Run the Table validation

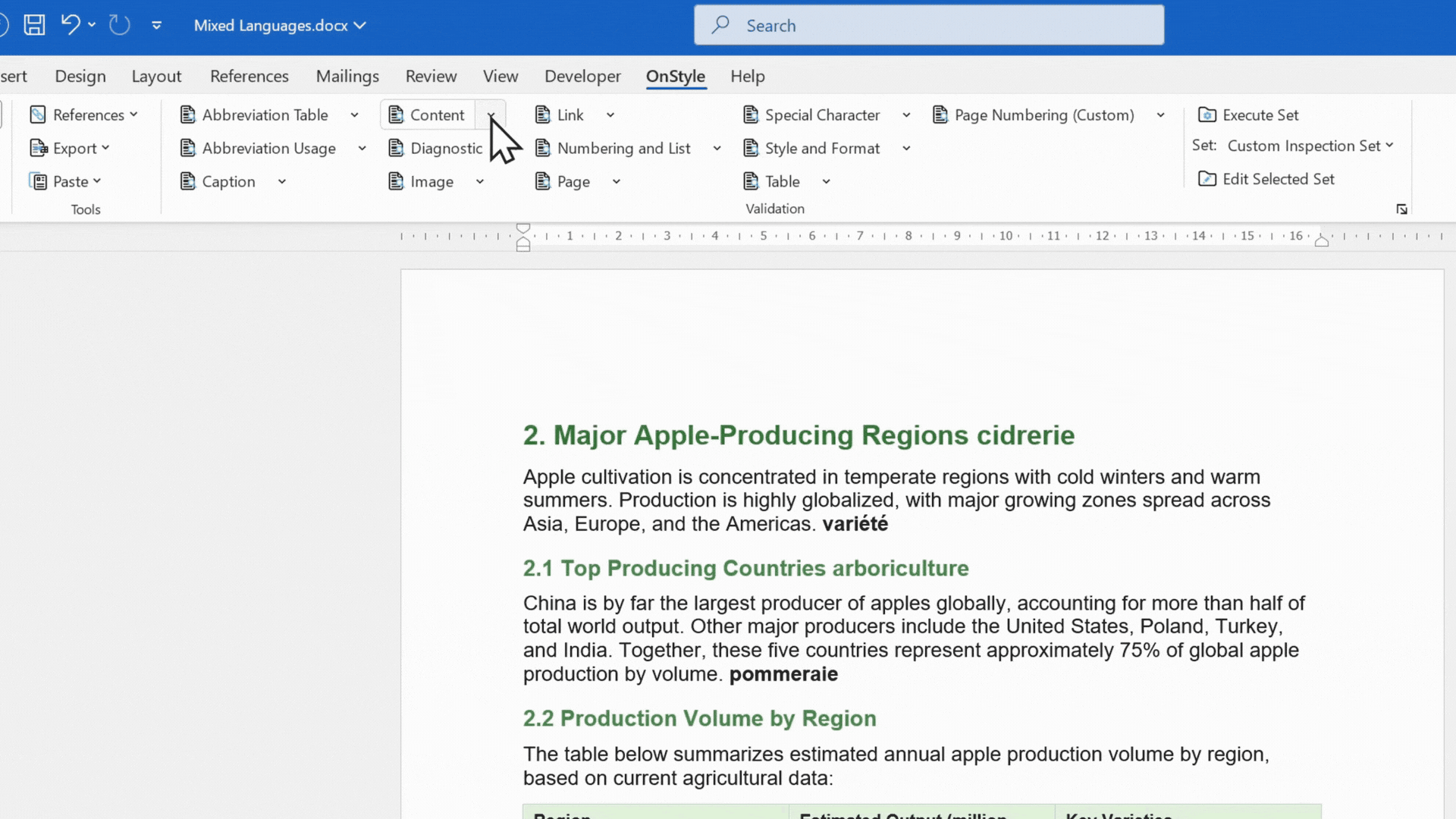(772, 181)
